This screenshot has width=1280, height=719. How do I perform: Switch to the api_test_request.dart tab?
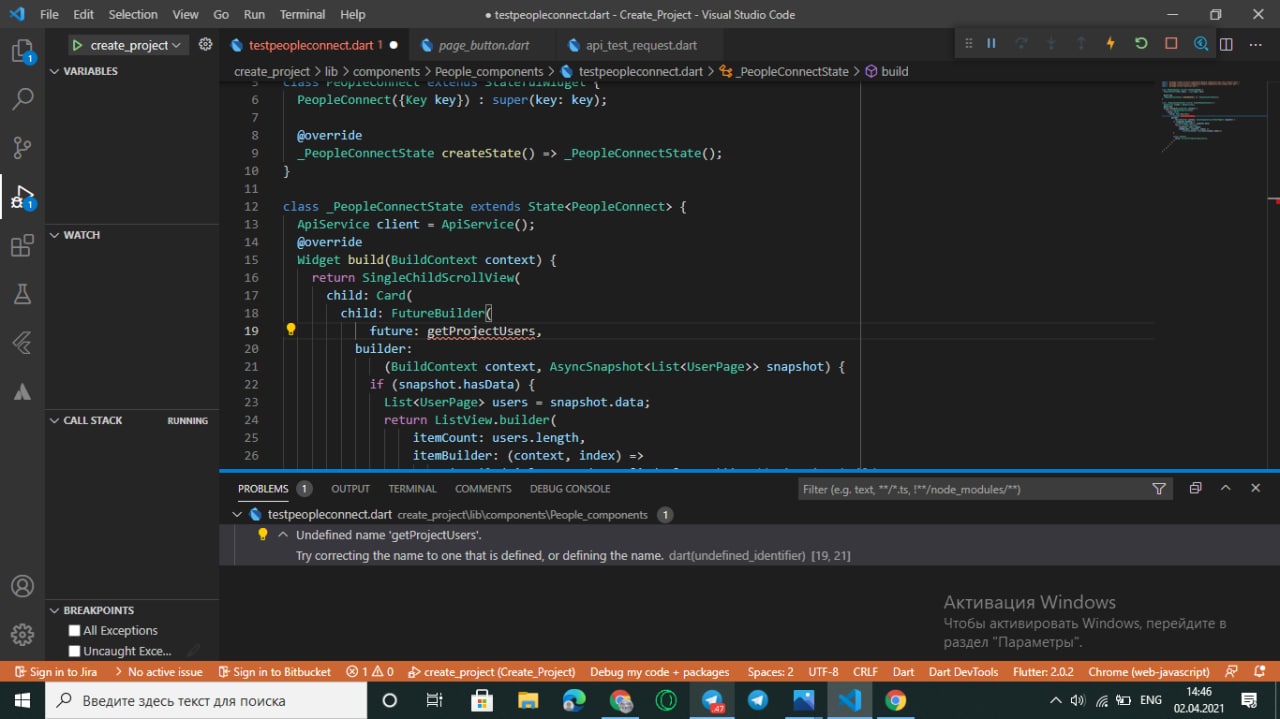pyautogui.click(x=641, y=45)
